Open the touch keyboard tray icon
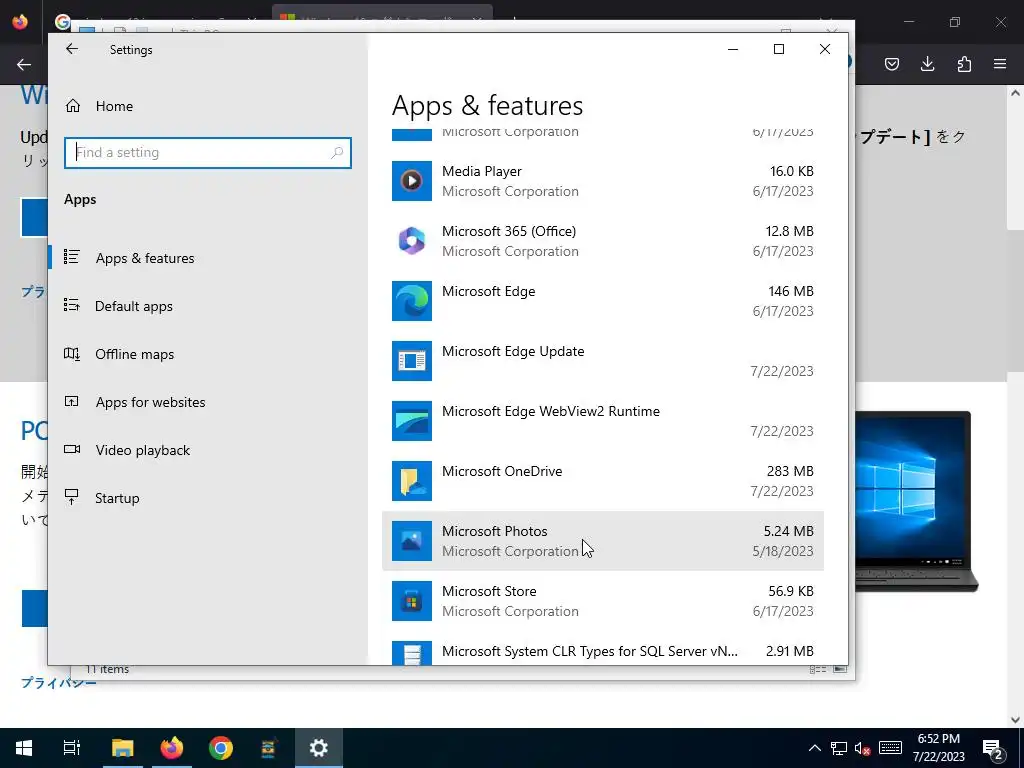The image size is (1024, 768). [x=891, y=748]
